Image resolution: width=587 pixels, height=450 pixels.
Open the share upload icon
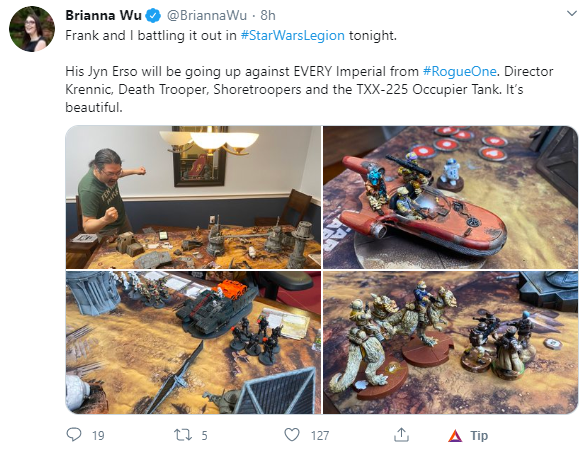click(401, 435)
